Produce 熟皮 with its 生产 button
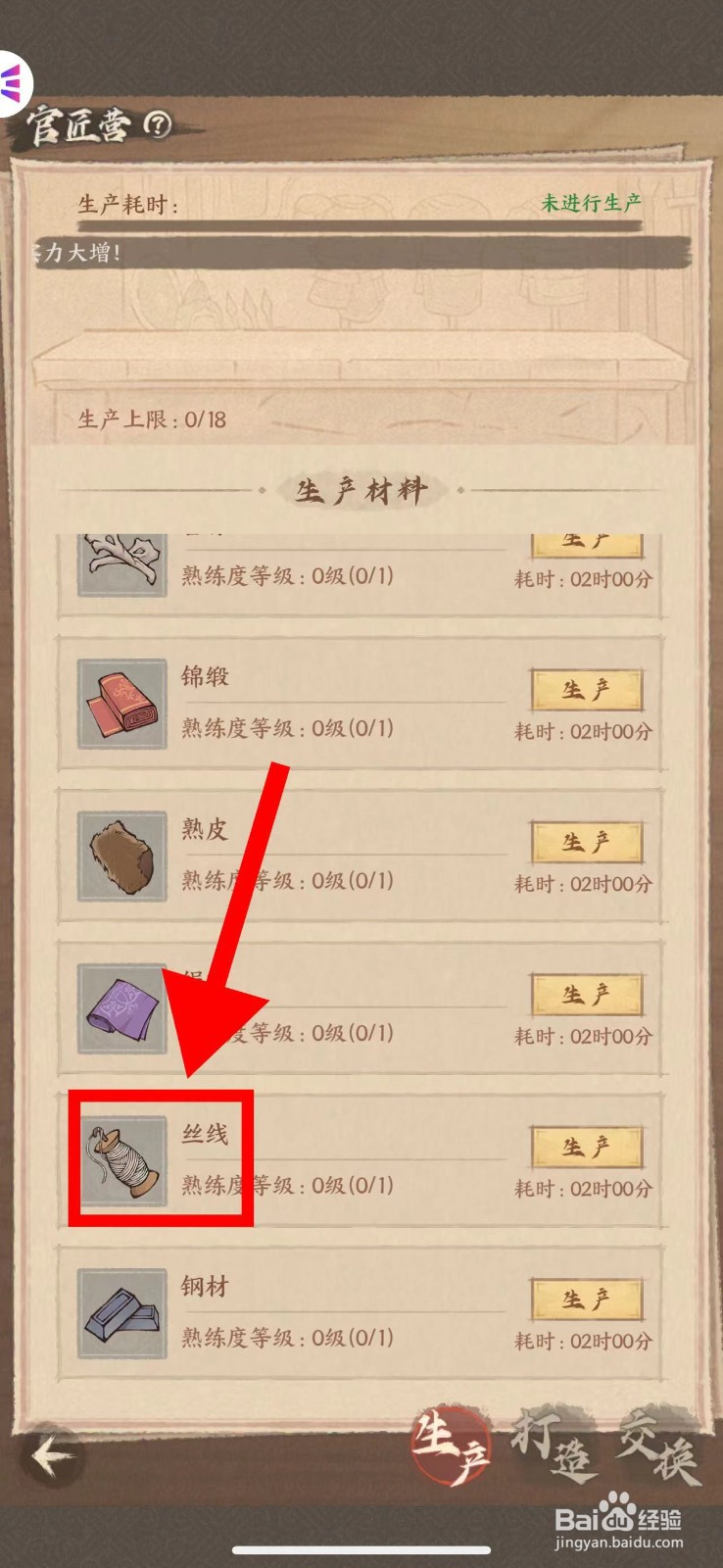Image resolution: width=723 pixels, height=1568 pixels. [x=587, y=843]
